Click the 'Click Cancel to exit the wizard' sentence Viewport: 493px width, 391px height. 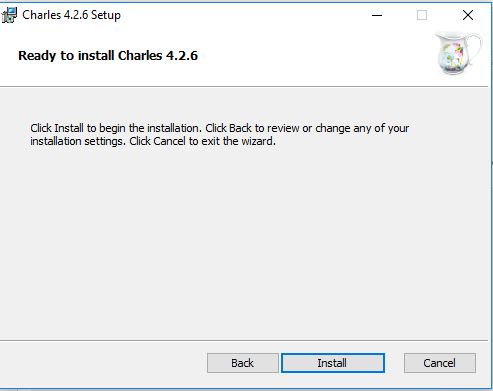pyautogui.click(x=202, y=141)
